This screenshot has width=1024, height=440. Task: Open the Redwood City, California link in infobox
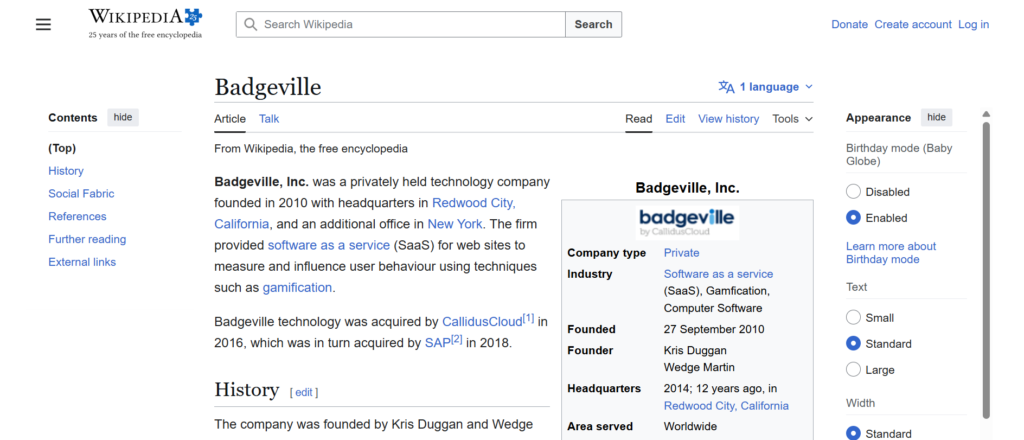click(x=726, y=406)
